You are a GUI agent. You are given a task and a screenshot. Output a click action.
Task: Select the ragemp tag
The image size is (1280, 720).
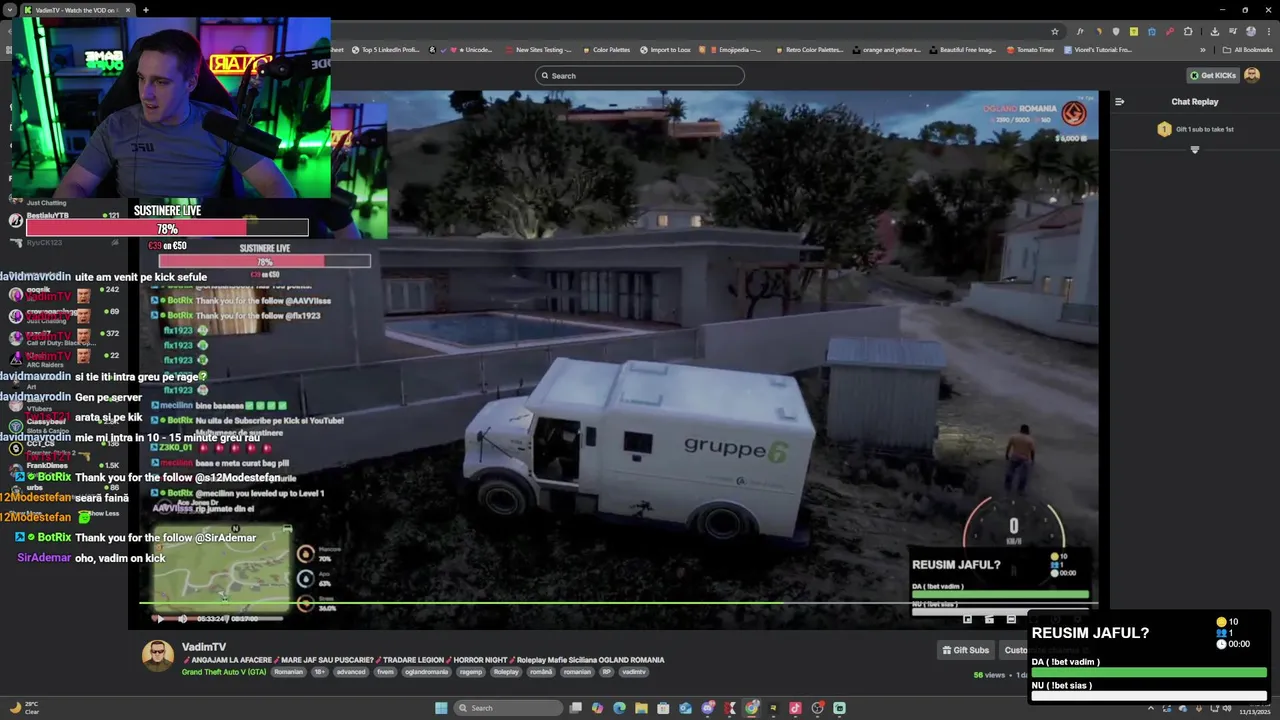pos(471,672)
